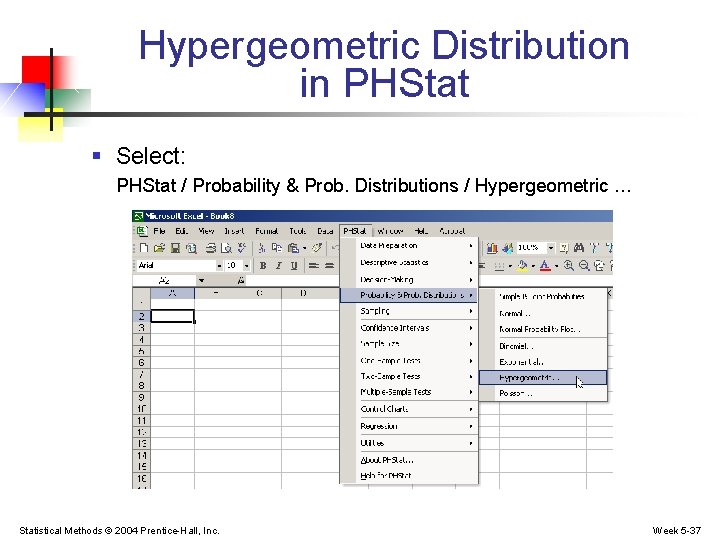Click the Zoom In magnifier icon
The image size is (720, 540).
click(568, 265)
